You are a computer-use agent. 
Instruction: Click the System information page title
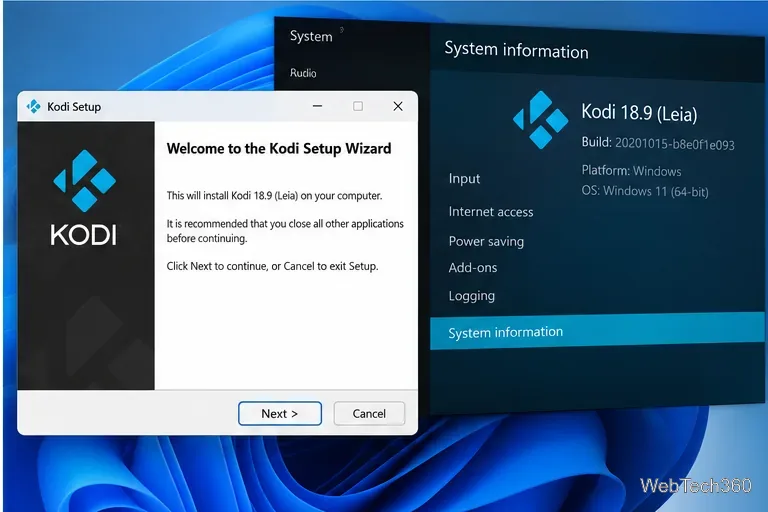pos(516,50)
